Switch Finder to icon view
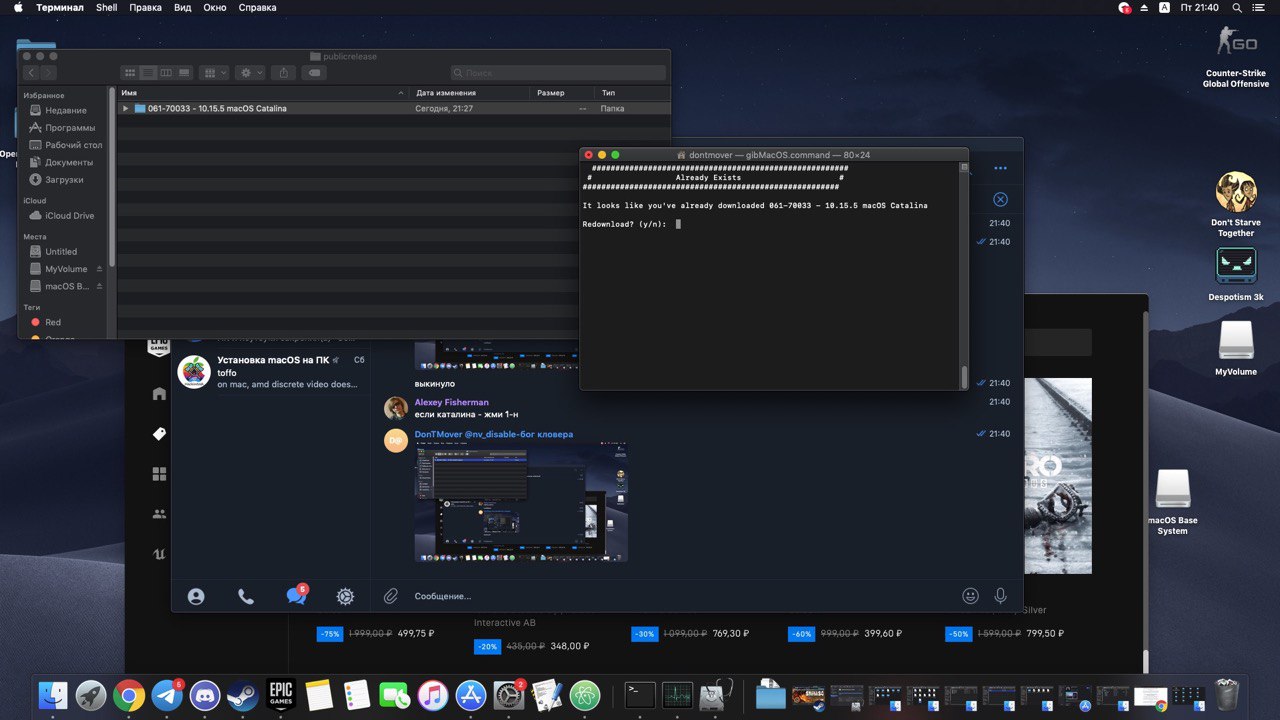This screenshot has height=720, width=1280. [129, 73]
